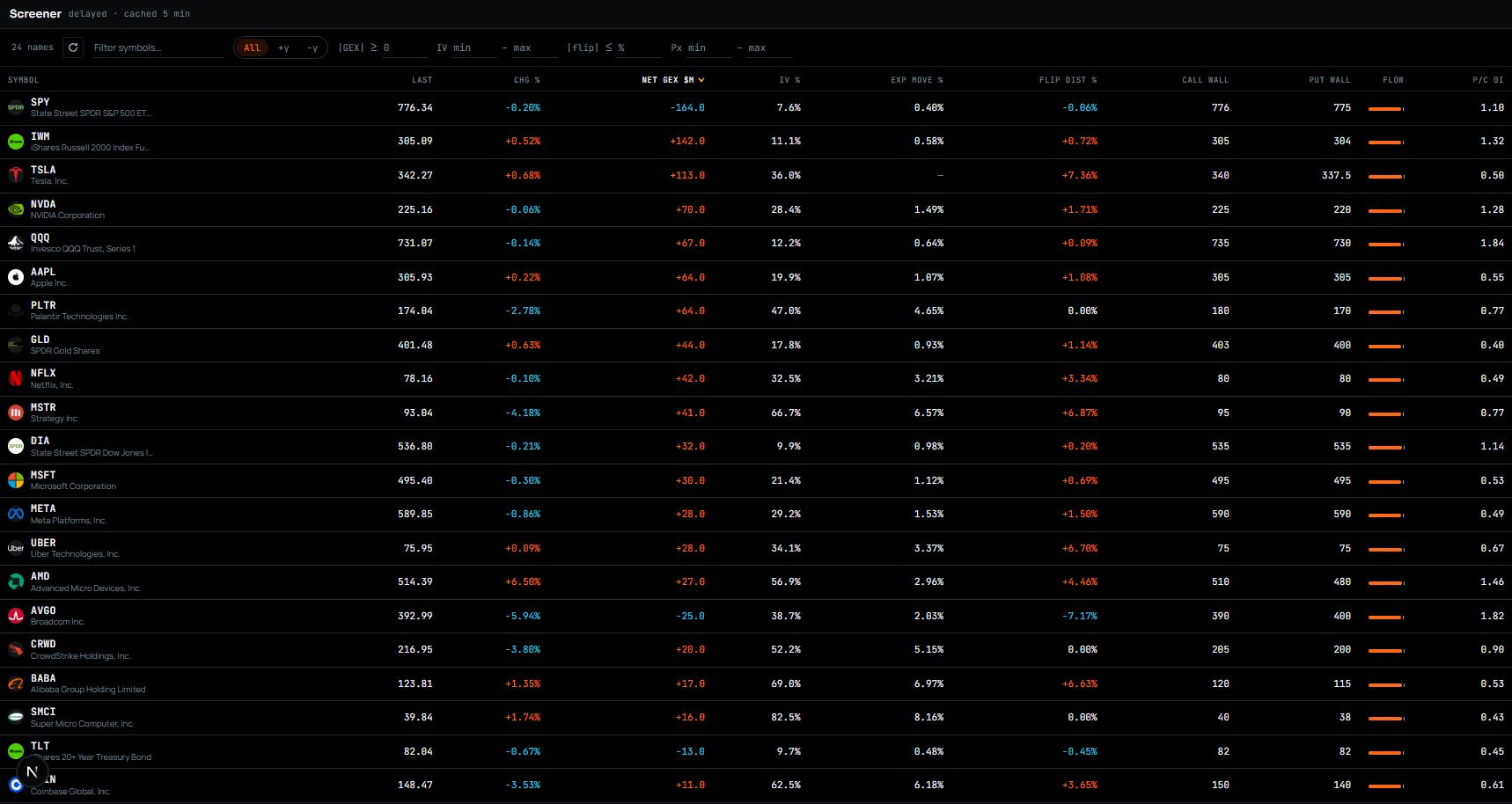The height and width of the screenshot is (804, 1512).
Task: Click the Super Micro logo in SMCI row
Action: [16, 717]
